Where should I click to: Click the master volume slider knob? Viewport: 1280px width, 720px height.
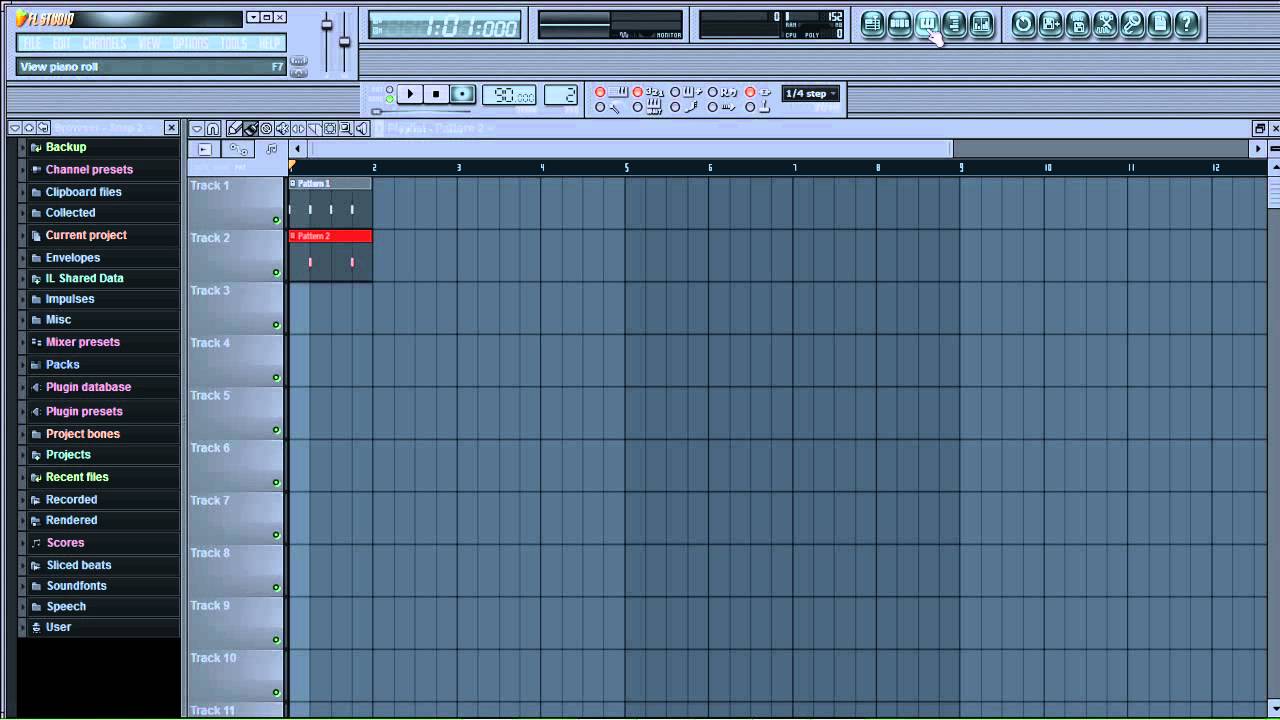(x=327, y=25)
